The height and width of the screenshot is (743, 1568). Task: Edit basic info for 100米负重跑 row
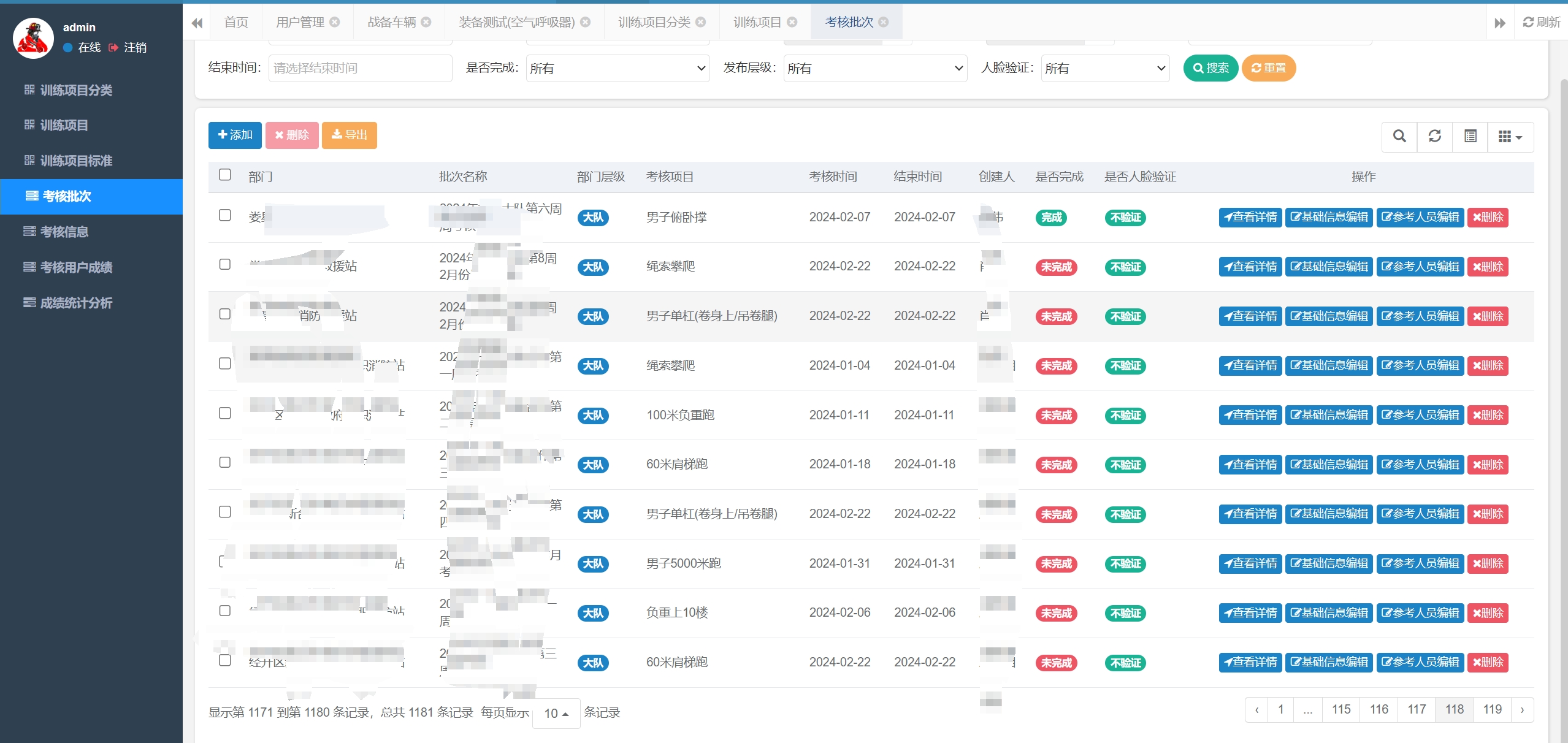coord(1329,416)
